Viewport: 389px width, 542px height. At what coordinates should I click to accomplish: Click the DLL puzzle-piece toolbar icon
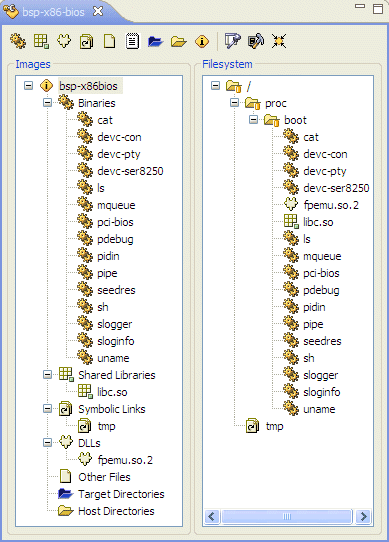[x=64, y=41]
